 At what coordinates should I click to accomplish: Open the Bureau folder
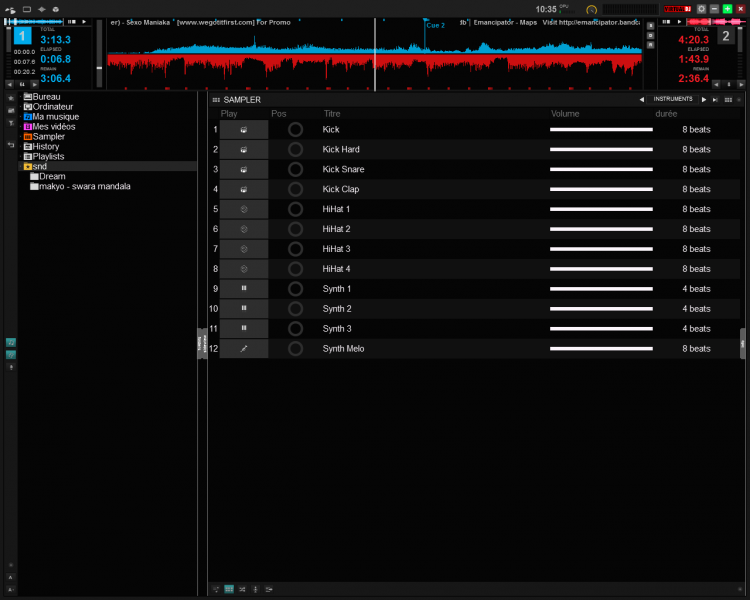point(42,97)
